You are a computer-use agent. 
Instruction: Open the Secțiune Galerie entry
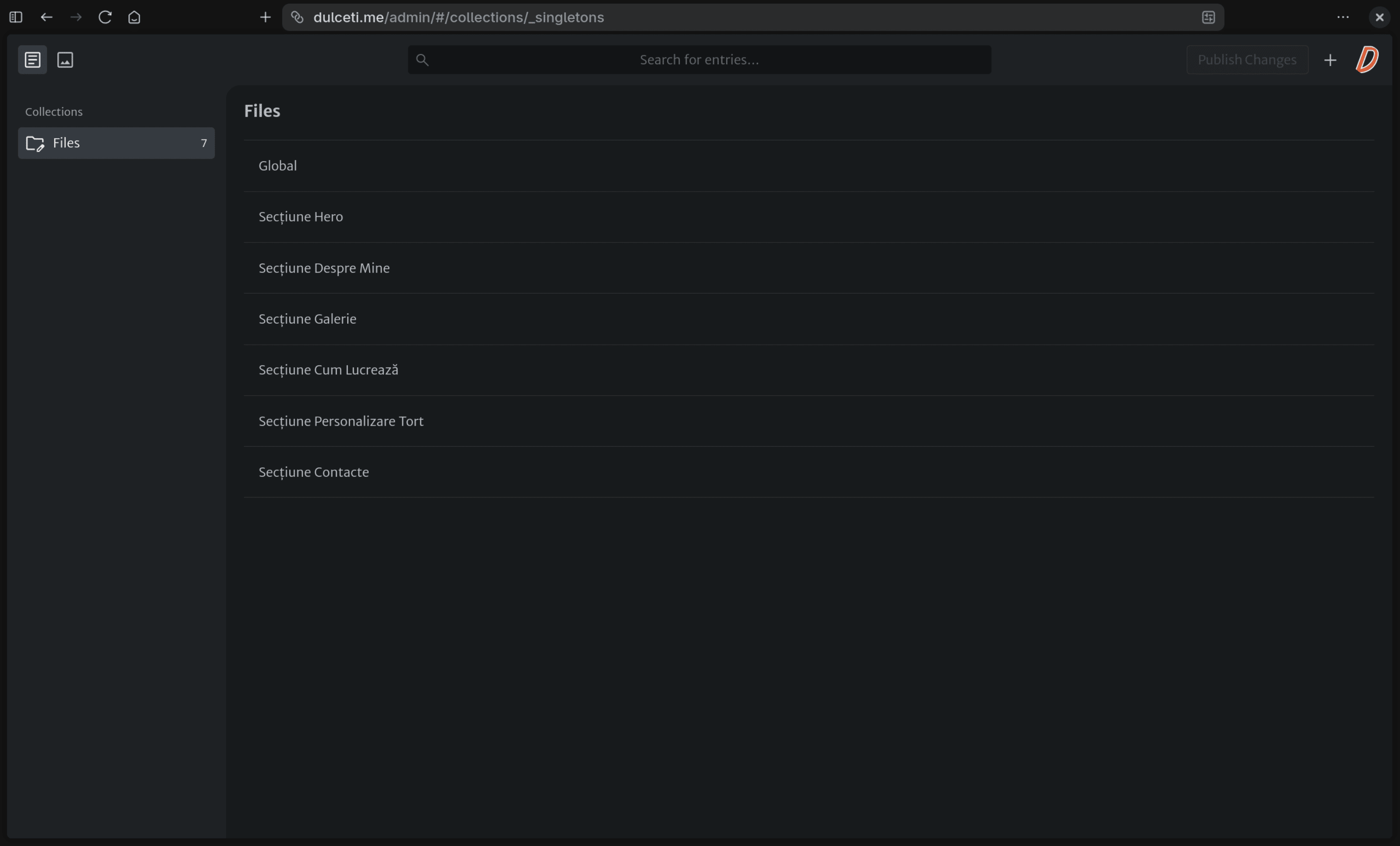click(307, 320)
